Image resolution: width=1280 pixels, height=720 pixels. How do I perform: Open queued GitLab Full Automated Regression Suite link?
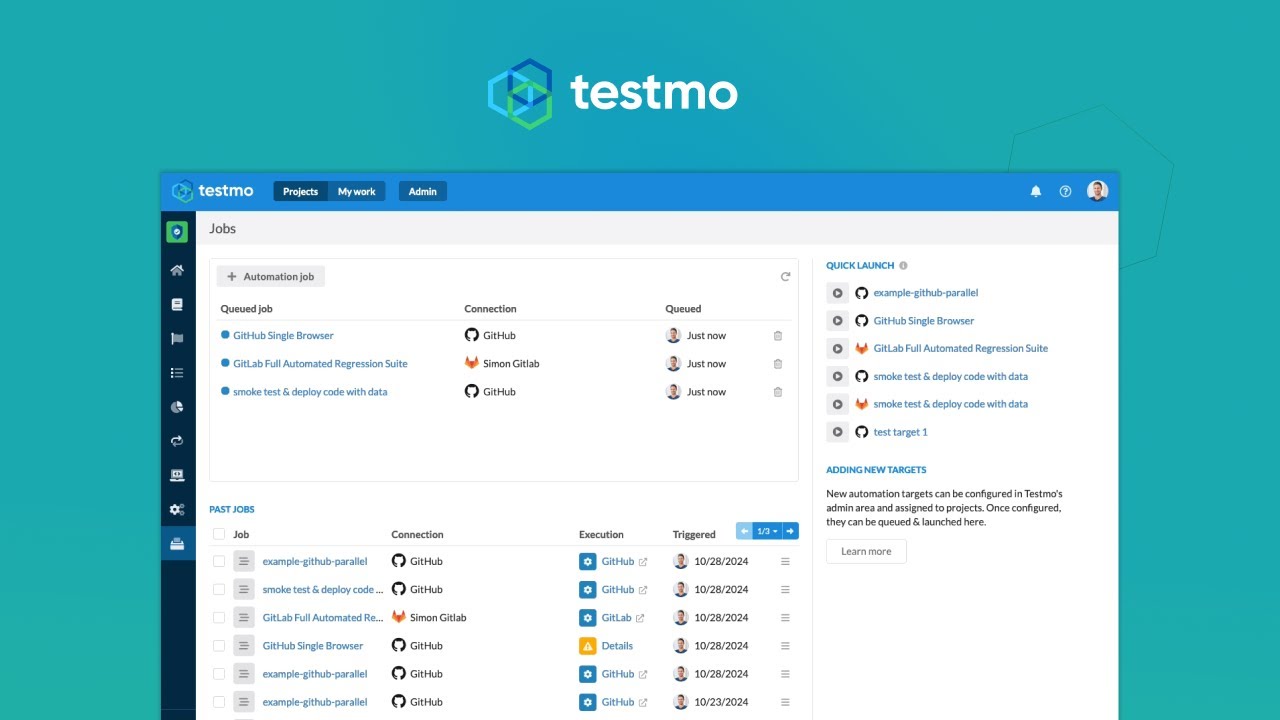click(x=320, y=364)
